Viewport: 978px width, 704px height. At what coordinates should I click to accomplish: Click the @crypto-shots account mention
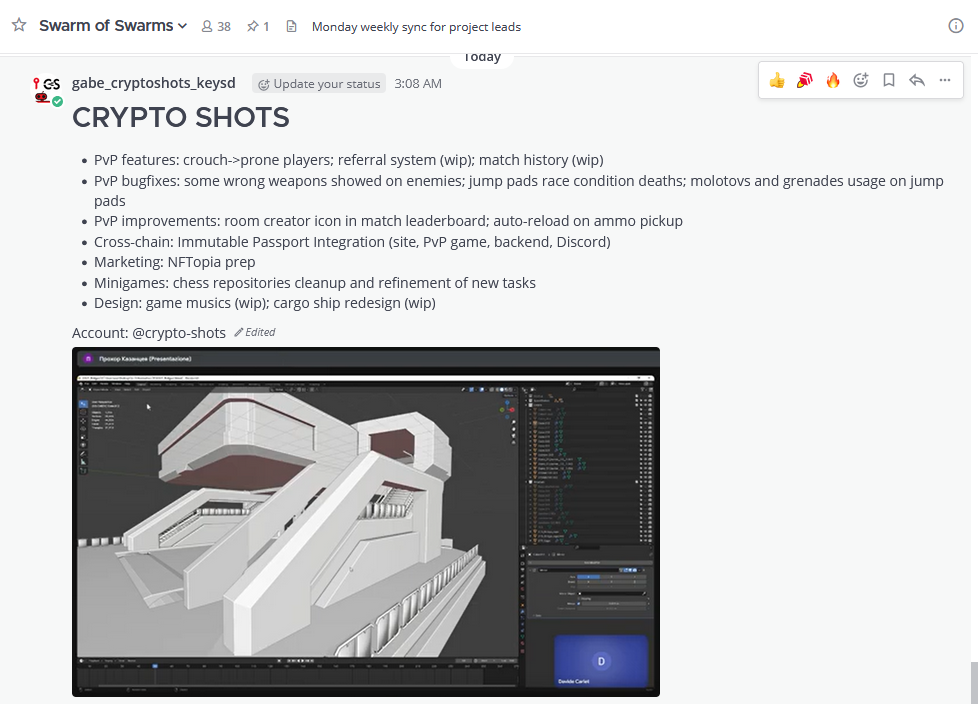(178, 333)
